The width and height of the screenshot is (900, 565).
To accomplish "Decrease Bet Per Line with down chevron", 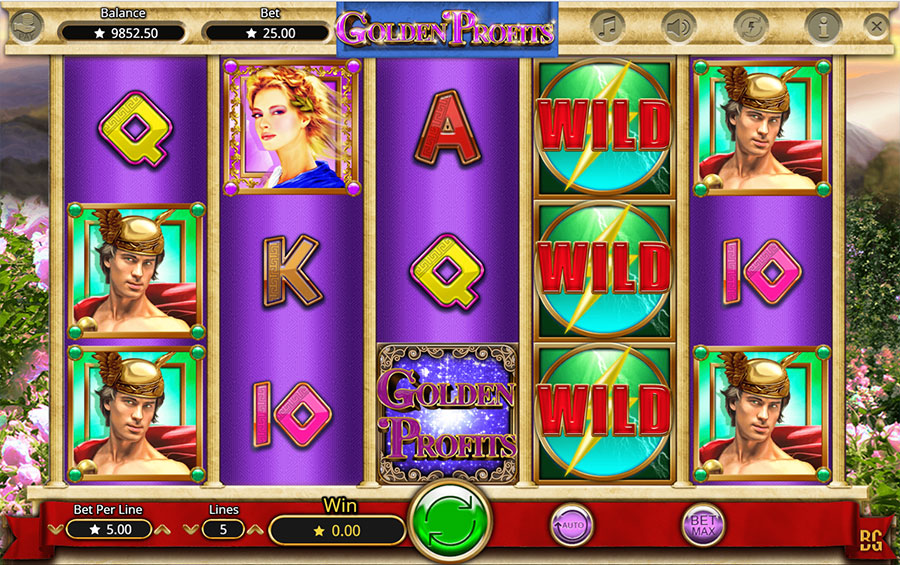I will click(x=56, y=529).
